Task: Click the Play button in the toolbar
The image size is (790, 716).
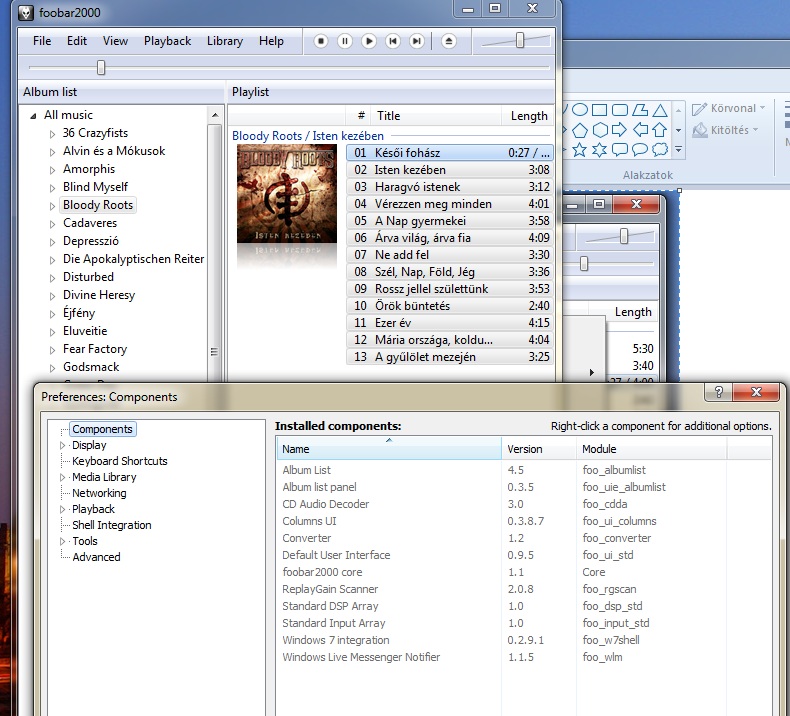Action: click(369, 41)
